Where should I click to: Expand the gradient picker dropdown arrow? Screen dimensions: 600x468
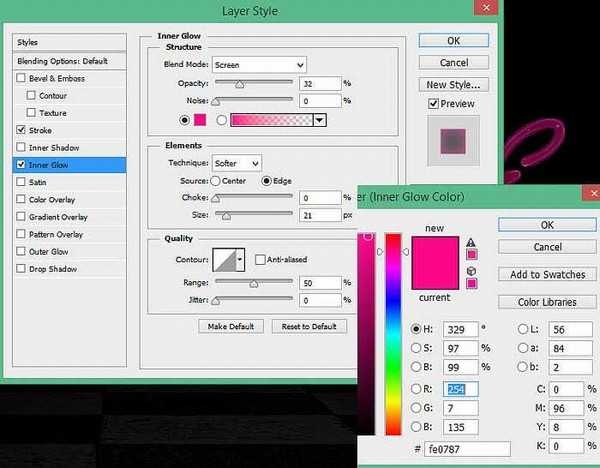coord(319,120)
